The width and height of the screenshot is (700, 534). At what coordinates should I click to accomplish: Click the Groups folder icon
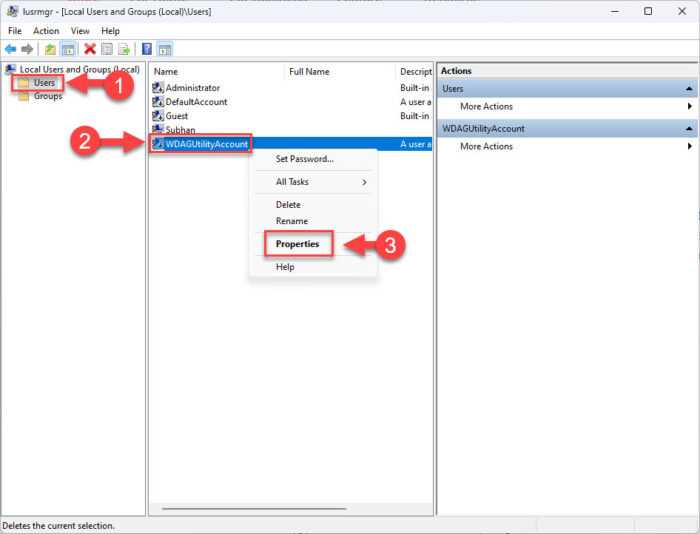pos(24,96)
